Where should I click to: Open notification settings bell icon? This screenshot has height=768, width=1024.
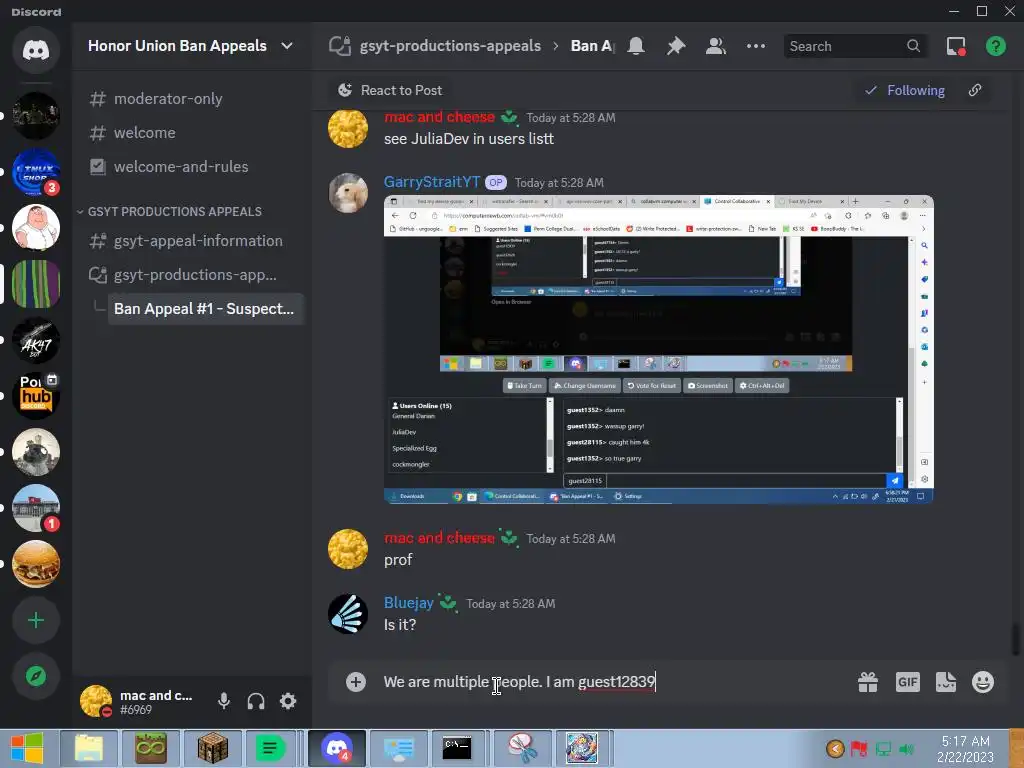(x=636, y=46)
